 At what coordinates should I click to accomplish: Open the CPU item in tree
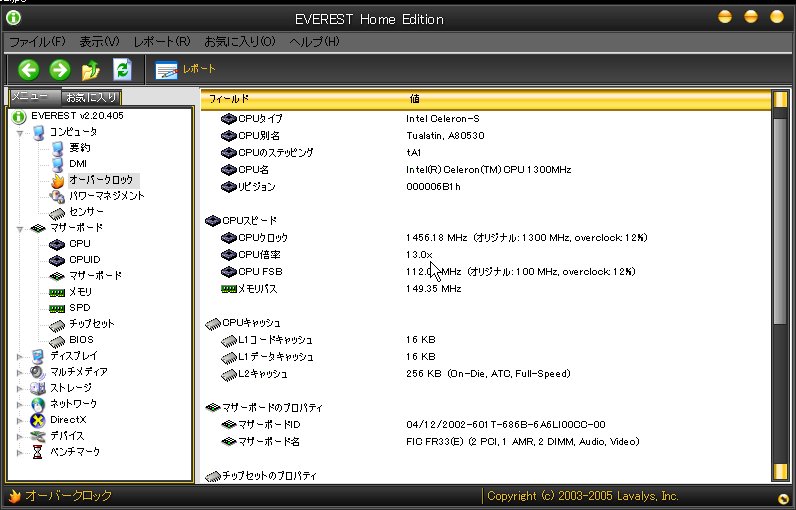80,244
